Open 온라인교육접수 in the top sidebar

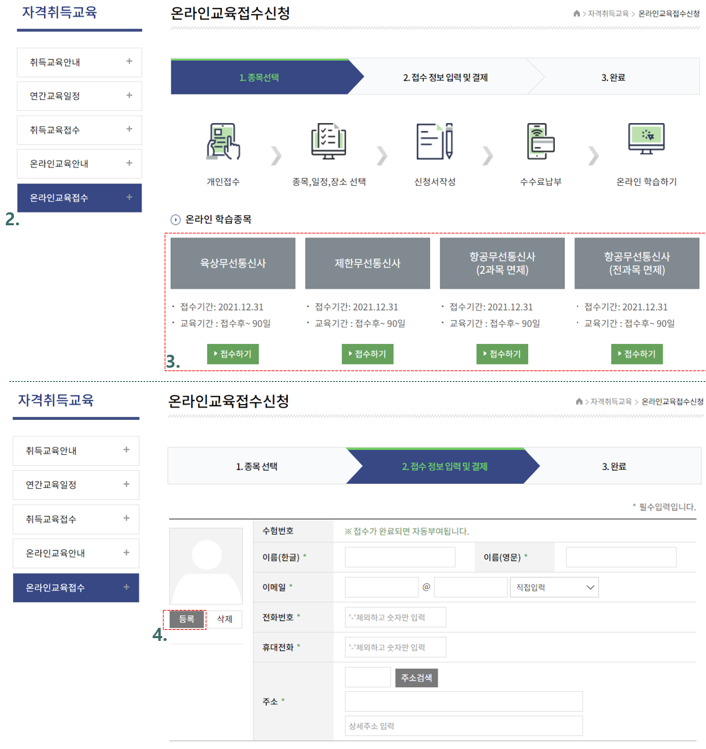click(x=79, y=198)
